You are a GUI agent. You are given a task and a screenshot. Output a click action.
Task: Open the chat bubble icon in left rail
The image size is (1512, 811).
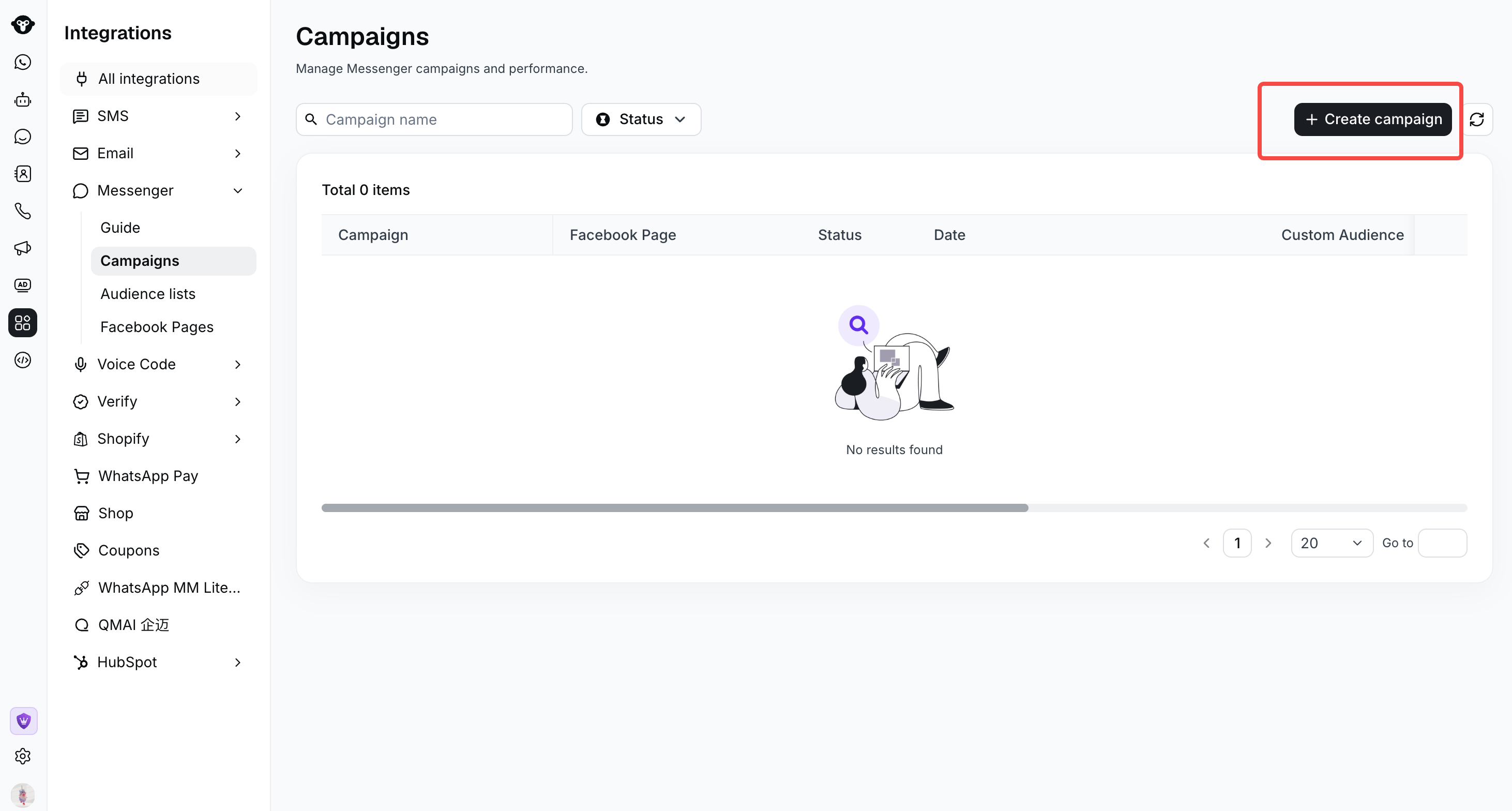pyautogui.click(x=22, y=137)
